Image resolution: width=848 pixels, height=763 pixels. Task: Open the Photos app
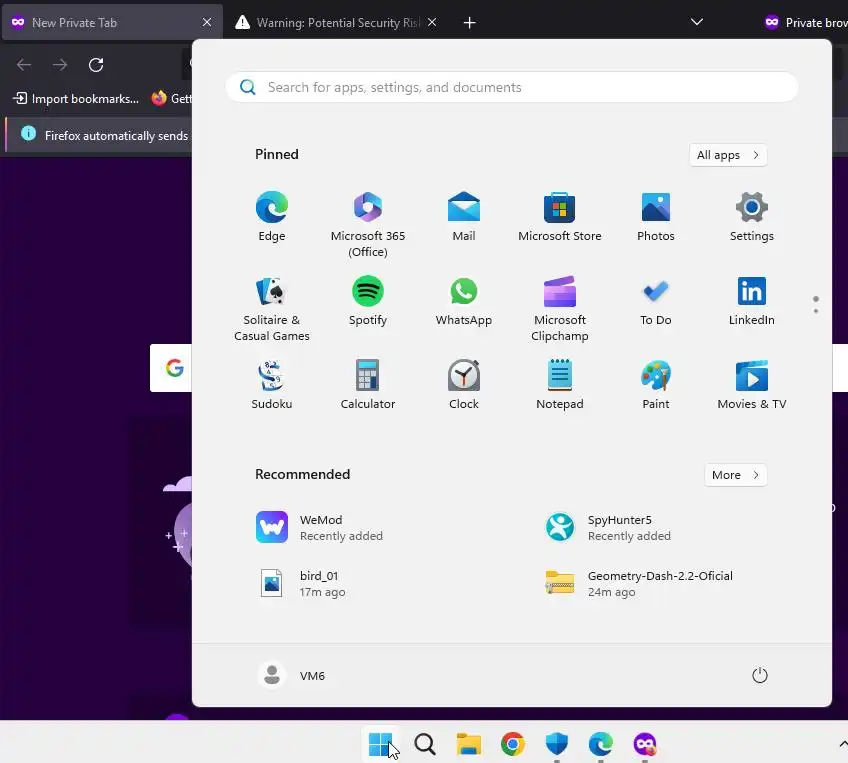click(x=655, y=216)
